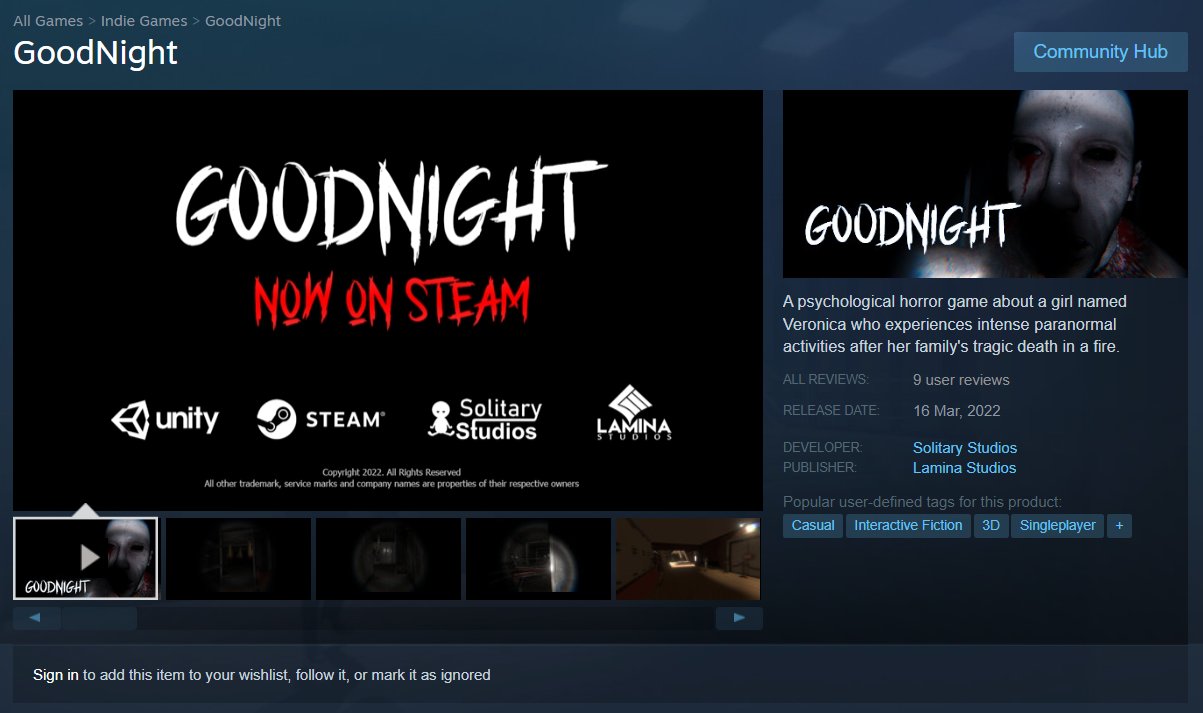Select the third hallway screenshot thumbnail
Image resolution: width=1203 pixels, height=713 pixels.
point(388,558)
